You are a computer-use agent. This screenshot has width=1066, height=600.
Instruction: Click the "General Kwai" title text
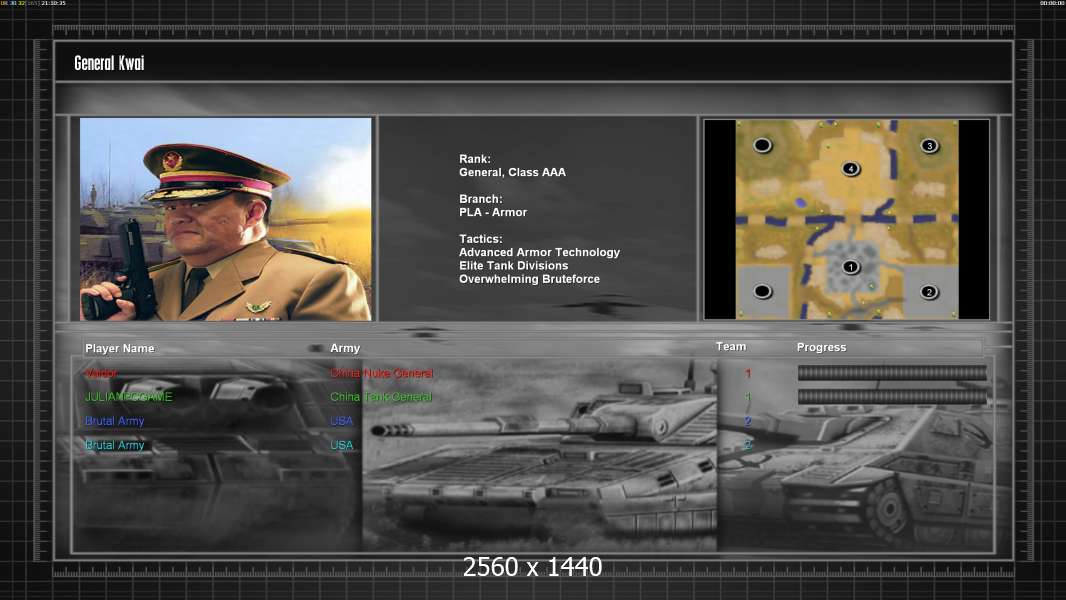pos(109,63)
